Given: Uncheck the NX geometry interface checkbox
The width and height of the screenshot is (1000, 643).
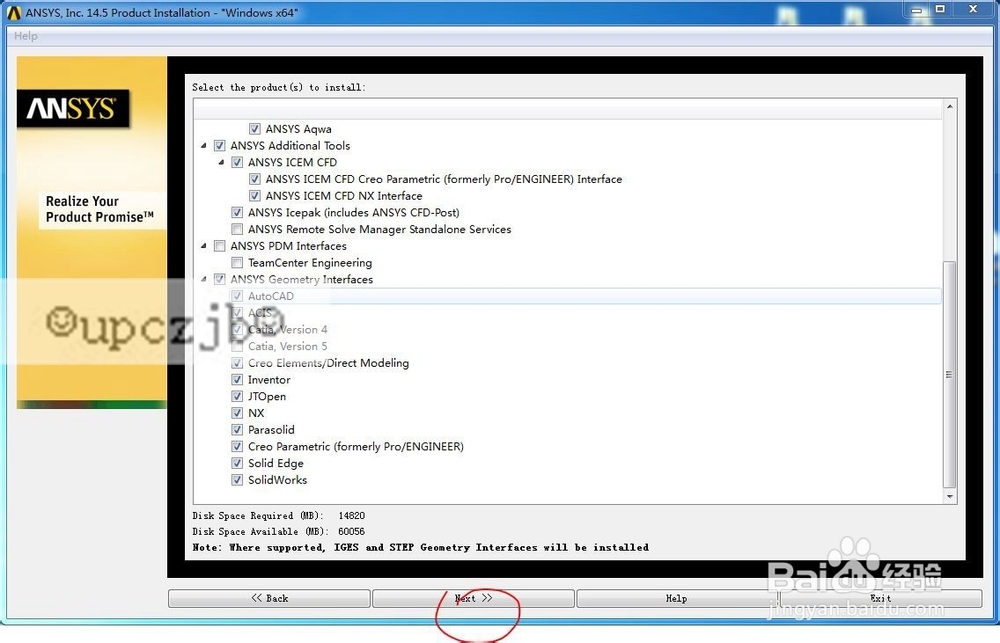Looking at the screenshot, I should 237,413.
